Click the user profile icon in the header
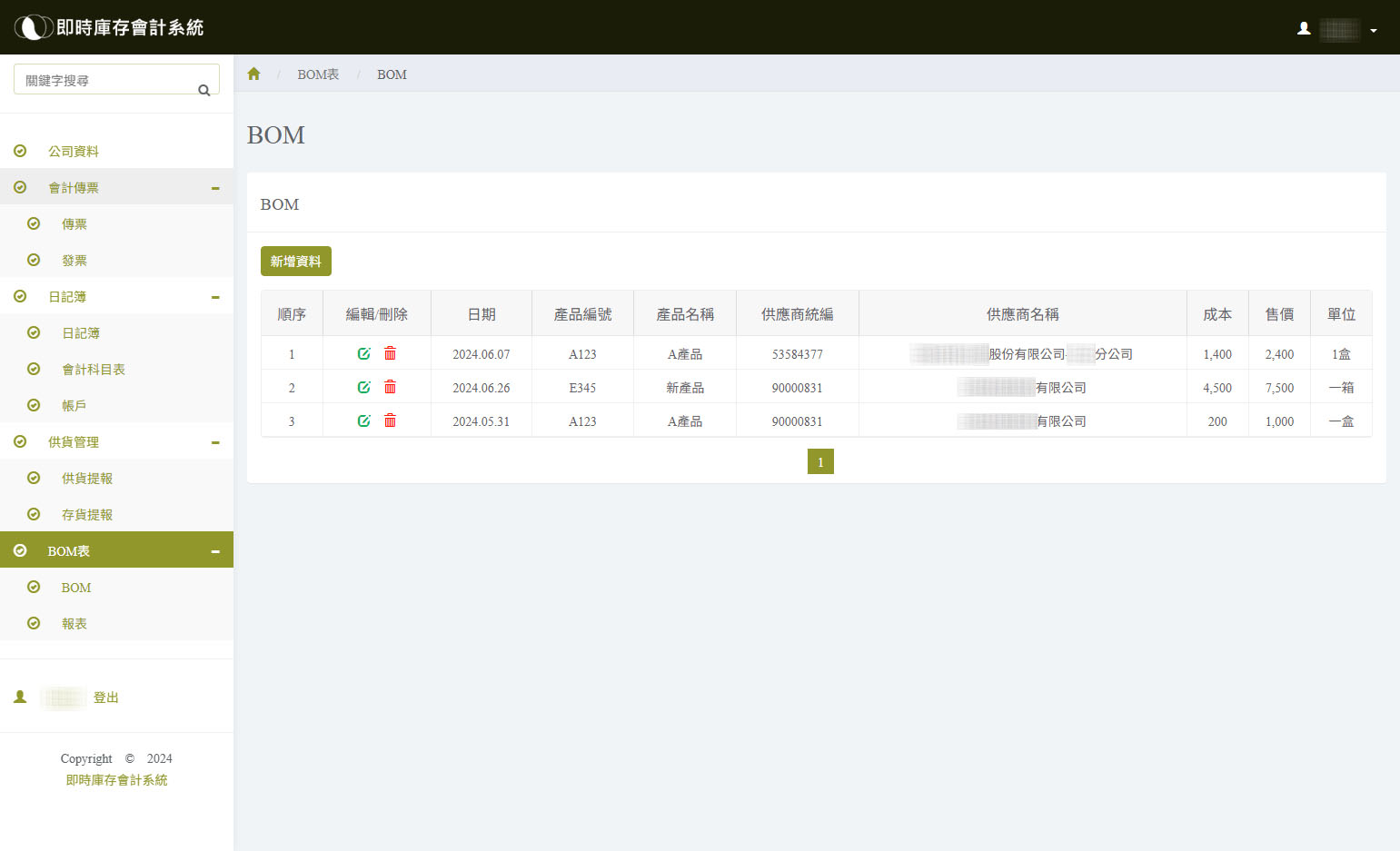 (x=1304, y=28)
